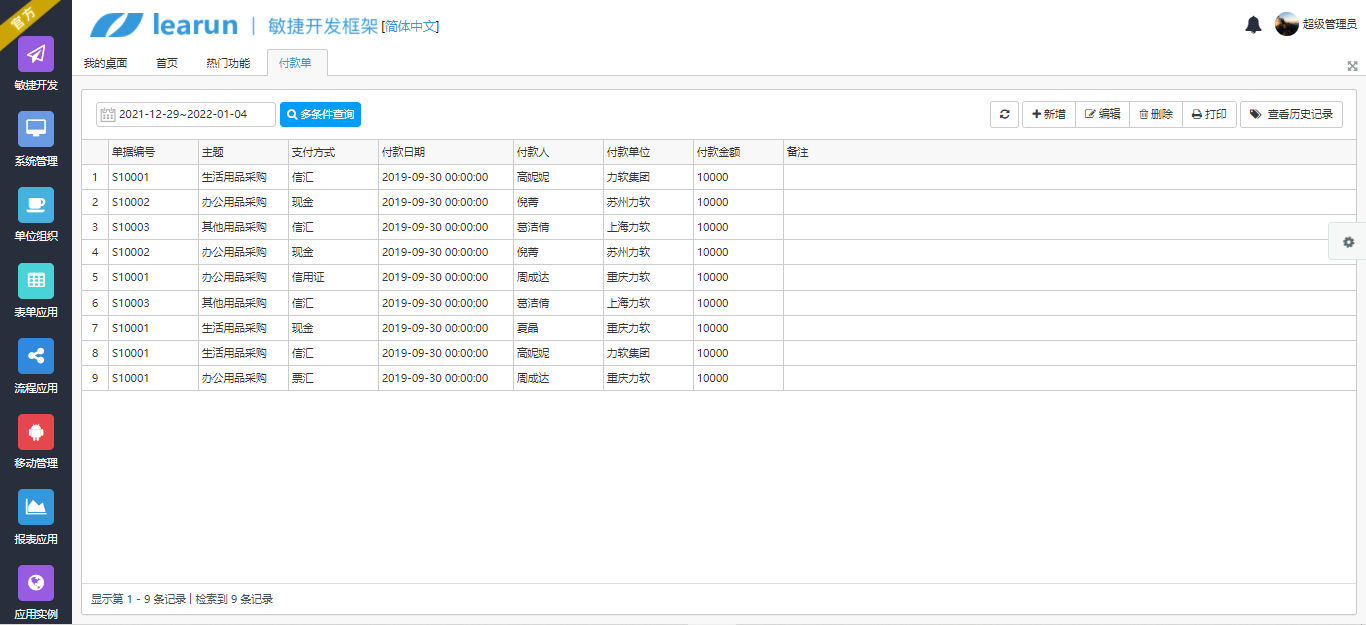Click the 查看历史记录 button

[1291, 114]
